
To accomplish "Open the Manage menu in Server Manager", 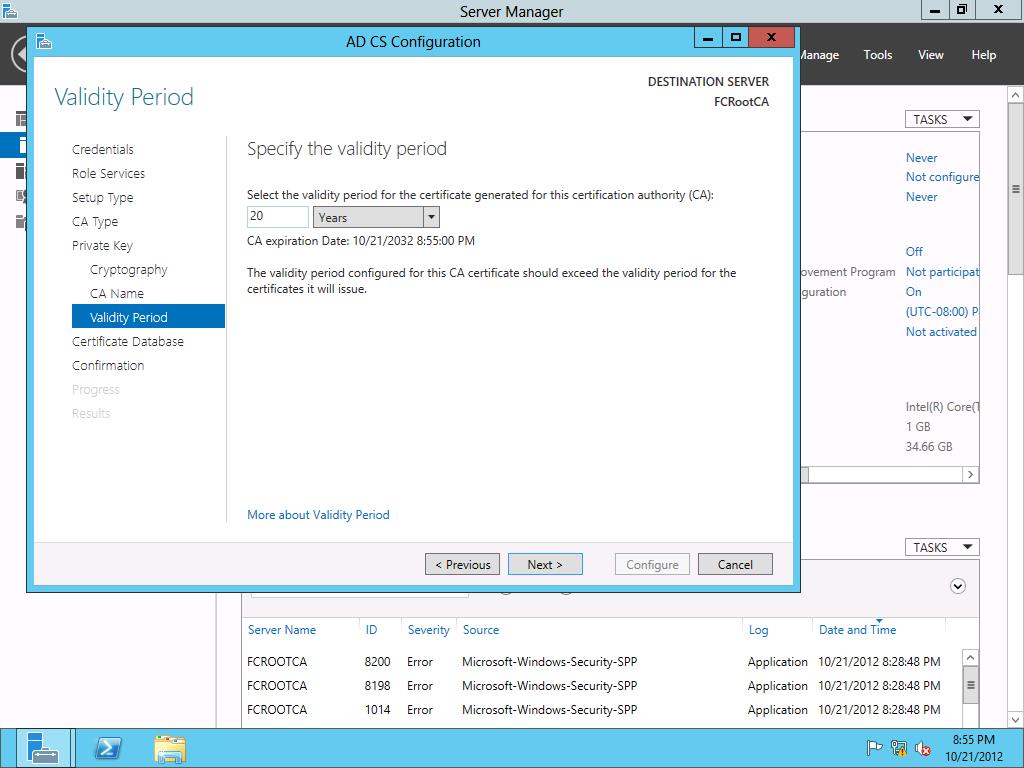I will pyautogui.click(x=820, y=55).
